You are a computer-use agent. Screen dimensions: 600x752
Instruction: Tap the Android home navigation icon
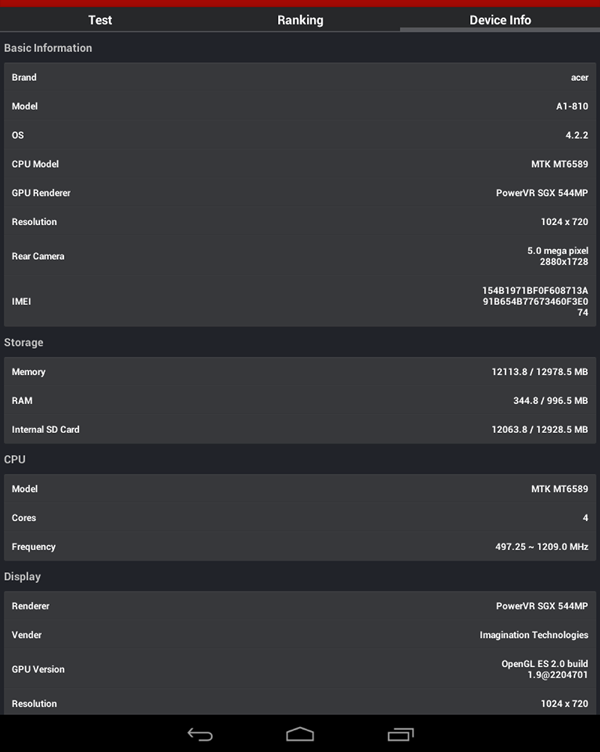click(300, 734)
